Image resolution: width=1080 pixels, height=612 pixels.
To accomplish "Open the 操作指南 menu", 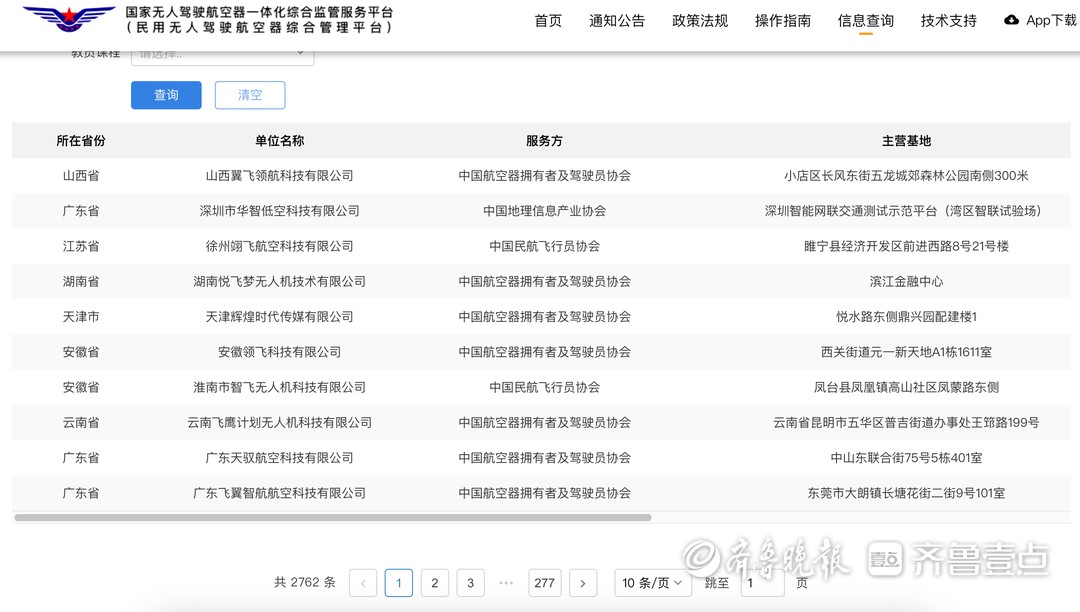I will [x=783, y=21].
